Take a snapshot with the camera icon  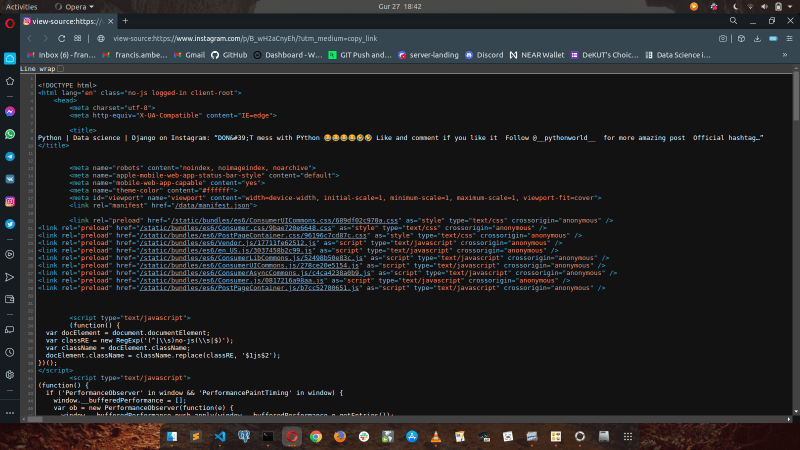[x=723, y=38]
